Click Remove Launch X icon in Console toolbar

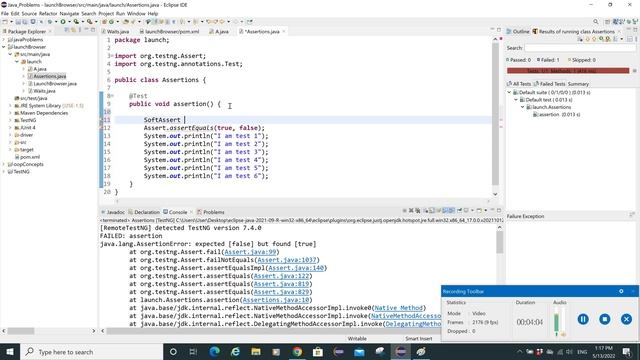(x=411, y=211)
